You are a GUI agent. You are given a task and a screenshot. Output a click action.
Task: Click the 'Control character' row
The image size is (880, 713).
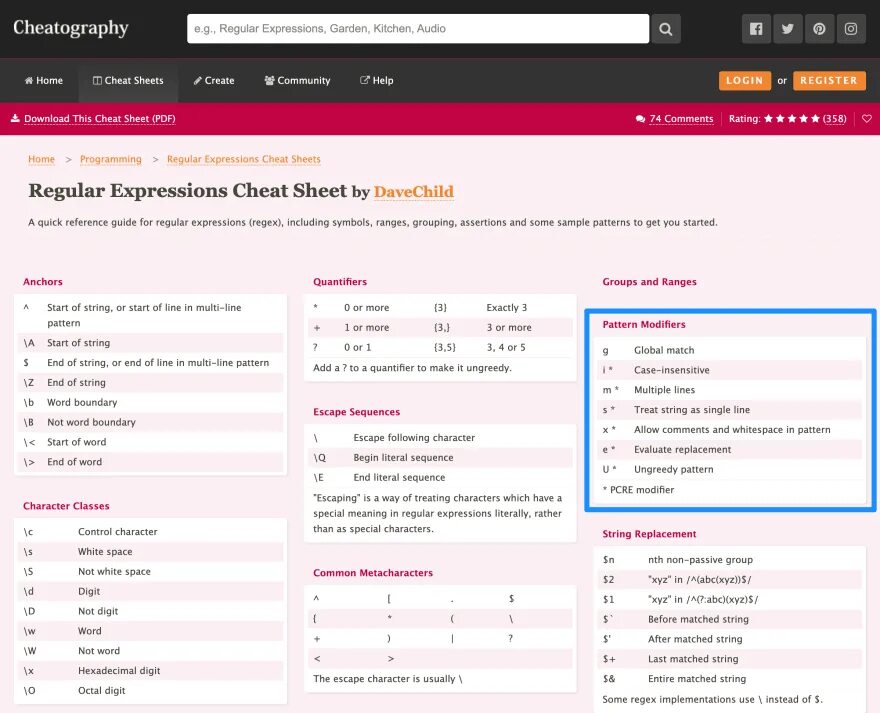(x=150, y=532)
